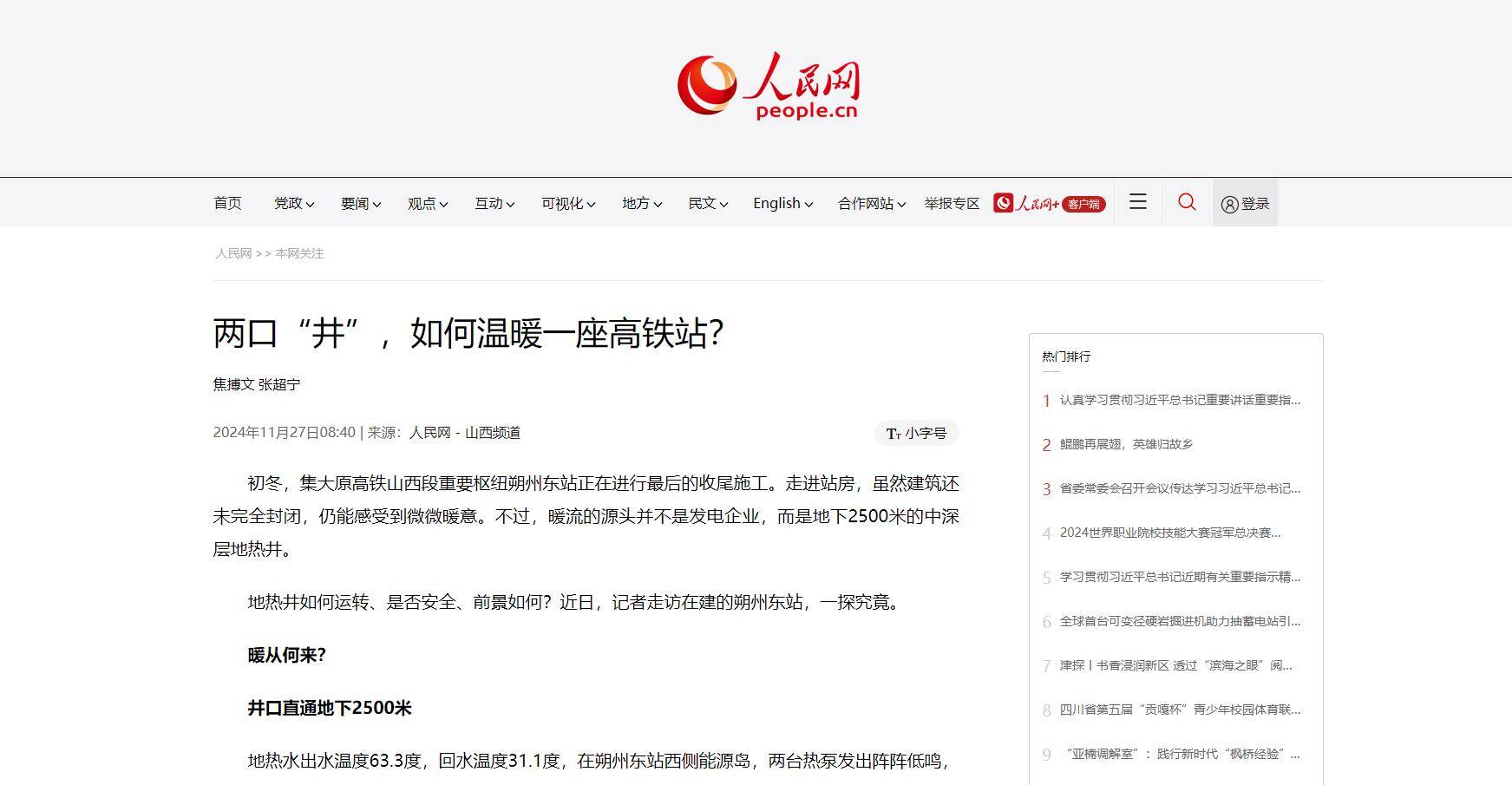
Task: Click the author names 焦搏文 张超宁
Action: (x=257, y=384)
